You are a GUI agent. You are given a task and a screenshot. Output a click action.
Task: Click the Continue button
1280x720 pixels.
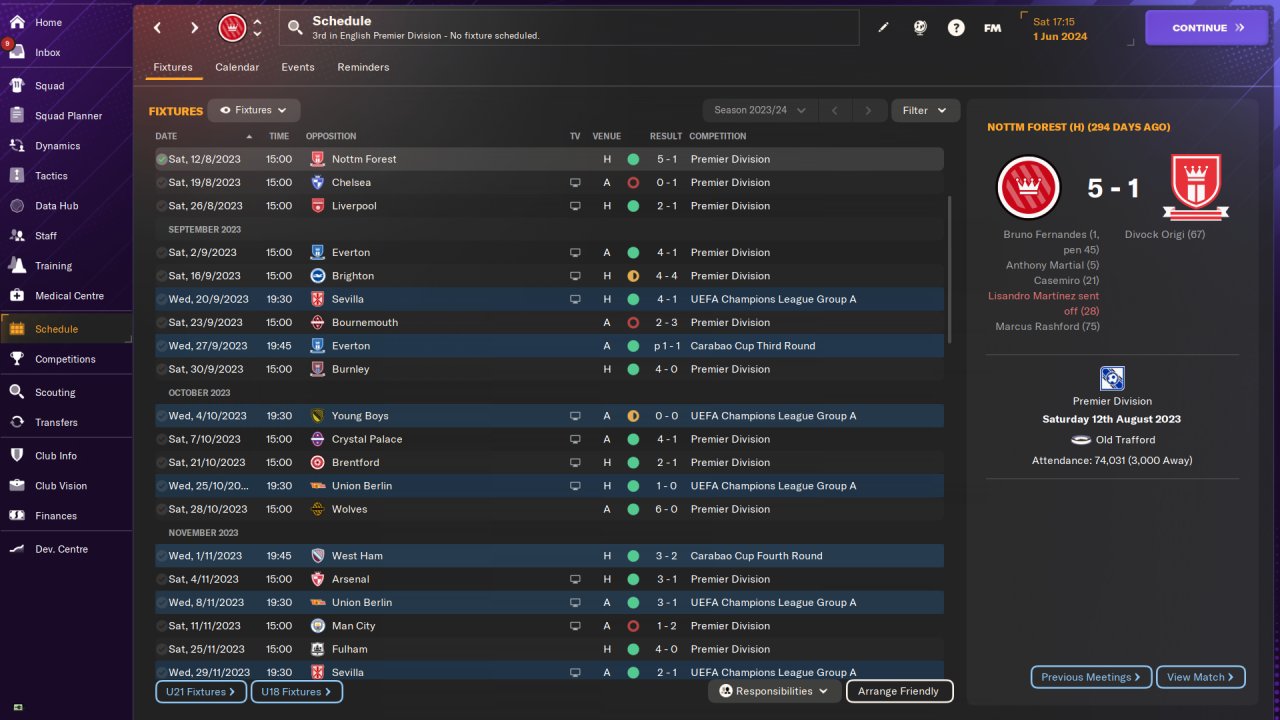1208,28
